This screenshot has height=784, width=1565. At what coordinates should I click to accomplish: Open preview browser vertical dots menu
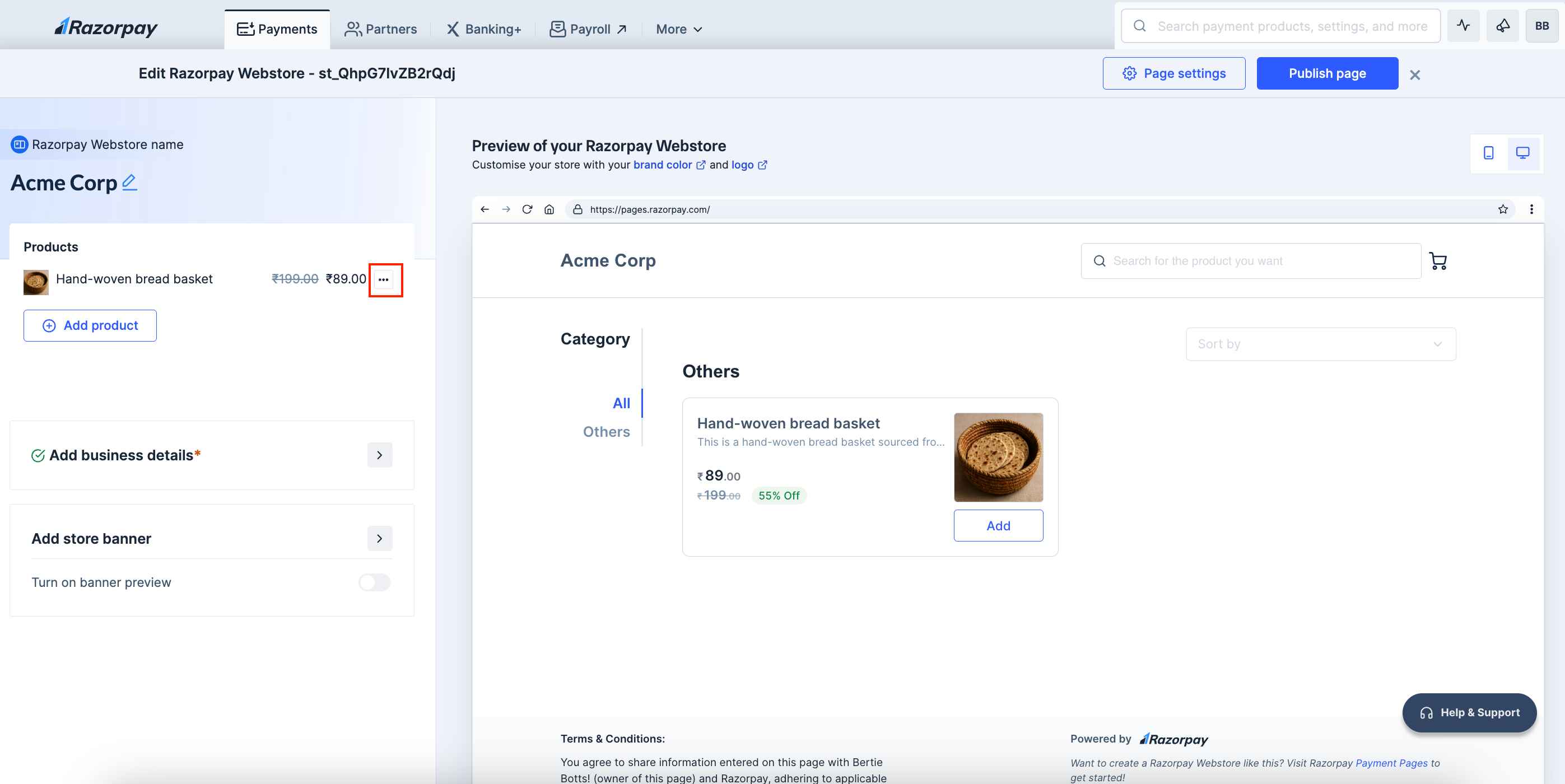click(1531, 209)
